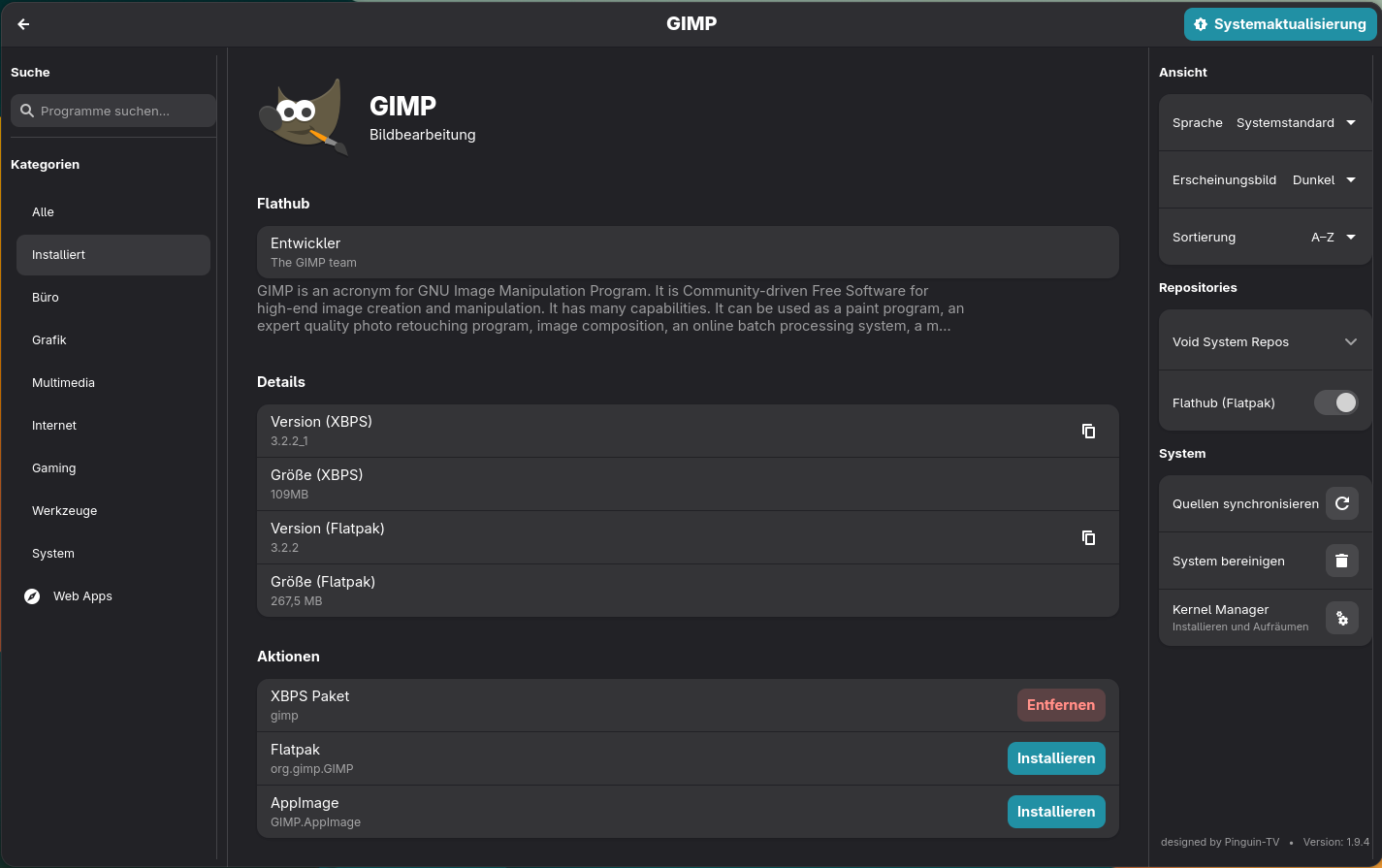The width and height of the screenshot is (1382, 868).
Task: Click the Web Apps compass icon
Action: pyautogui.click(x=32, y=596)
